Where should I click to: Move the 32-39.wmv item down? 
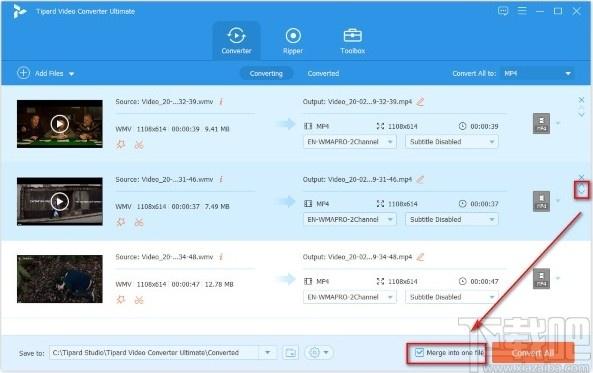point(581,114)
